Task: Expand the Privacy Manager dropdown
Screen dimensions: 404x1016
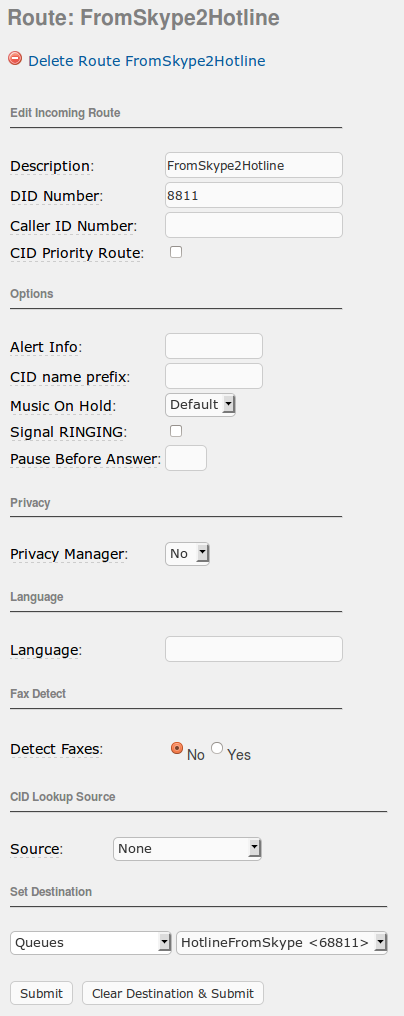Action: (187, 554)
